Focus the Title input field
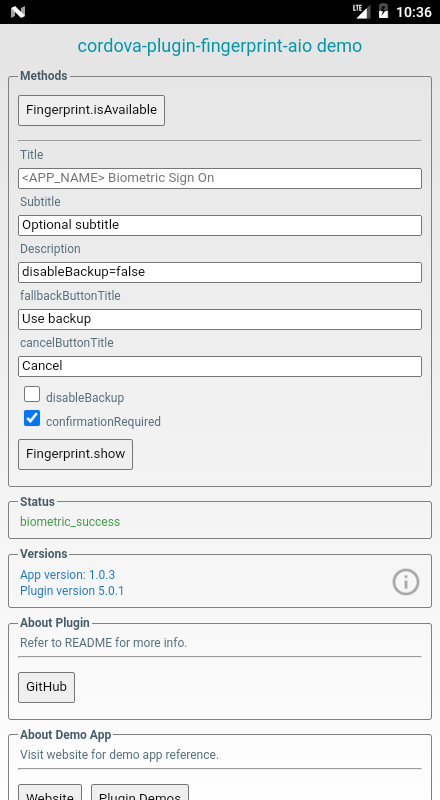Screen dimensions: 440x800 pos(220,179)
